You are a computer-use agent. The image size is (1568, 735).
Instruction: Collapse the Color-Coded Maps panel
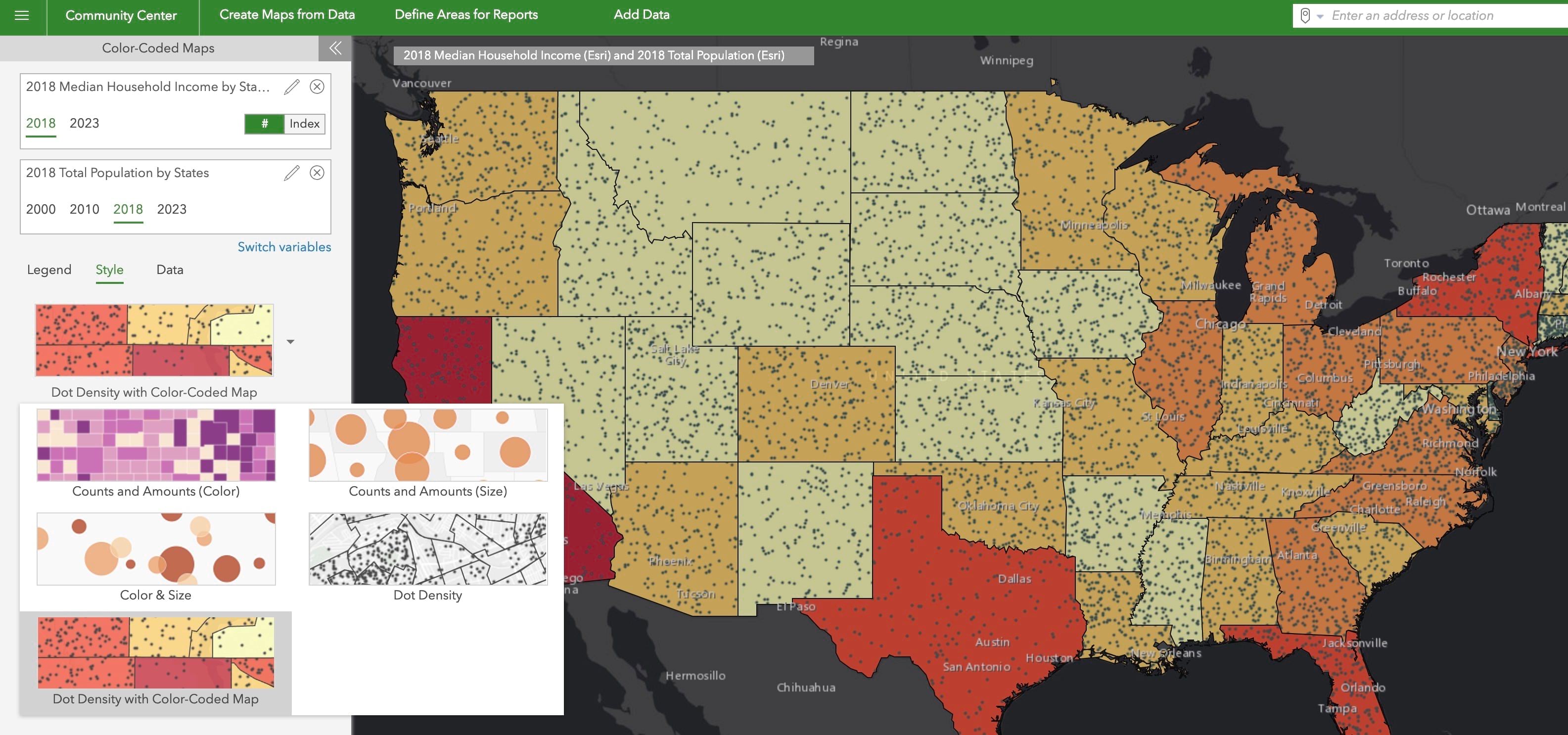coord(335,48)
